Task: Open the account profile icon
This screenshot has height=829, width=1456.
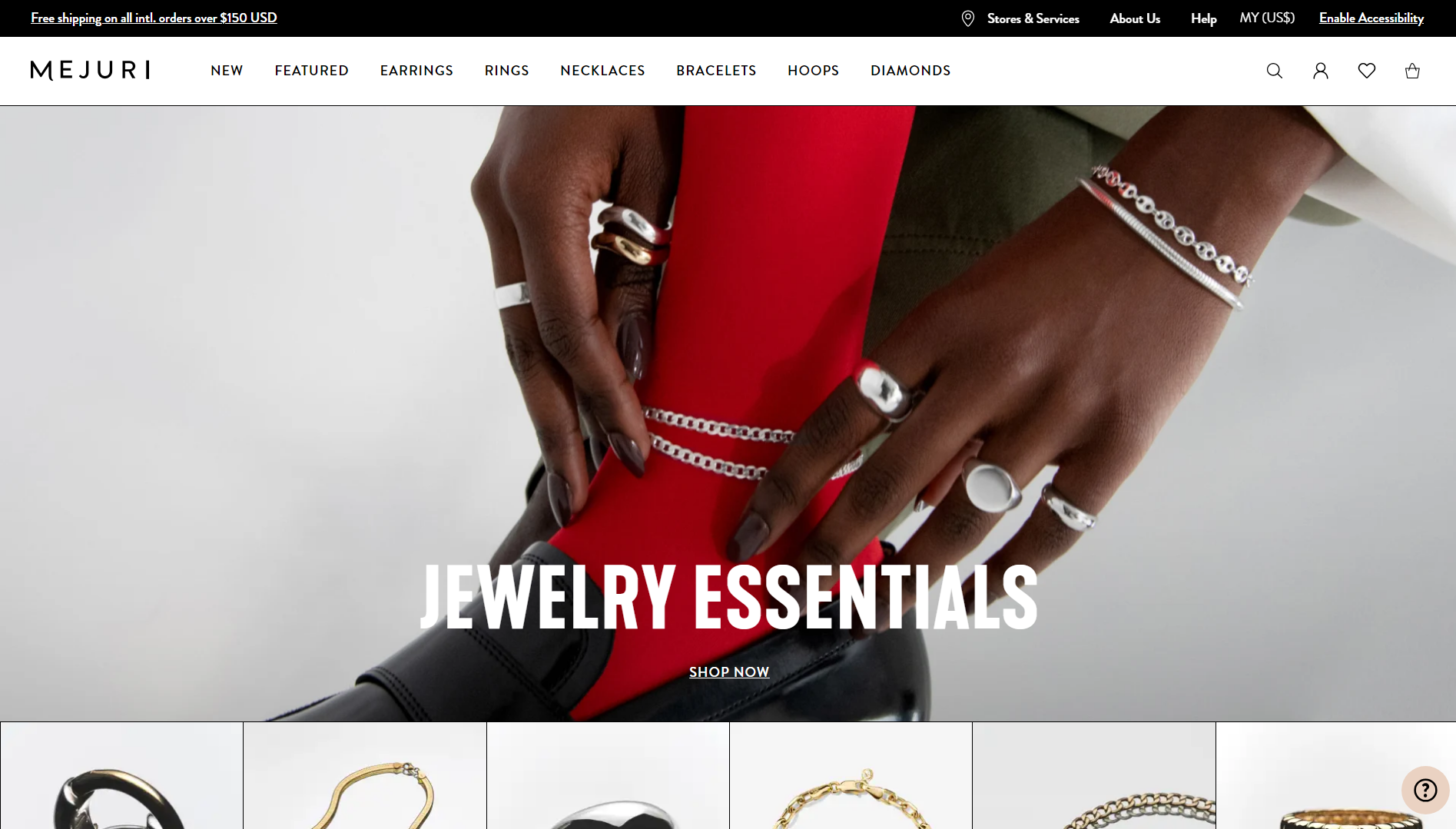Action: click(1320, 71)
